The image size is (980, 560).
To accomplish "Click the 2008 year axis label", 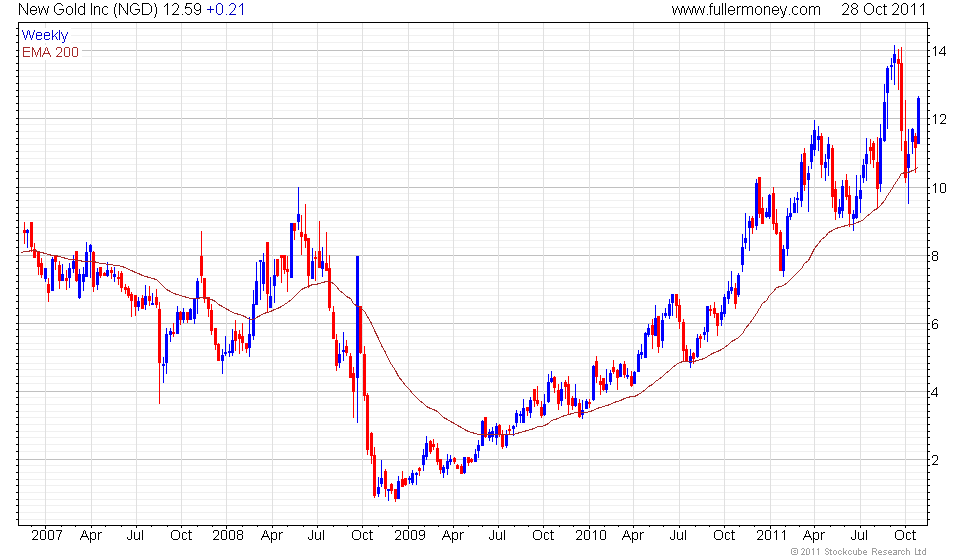I will pyautogui.click(x=228, y=536).
